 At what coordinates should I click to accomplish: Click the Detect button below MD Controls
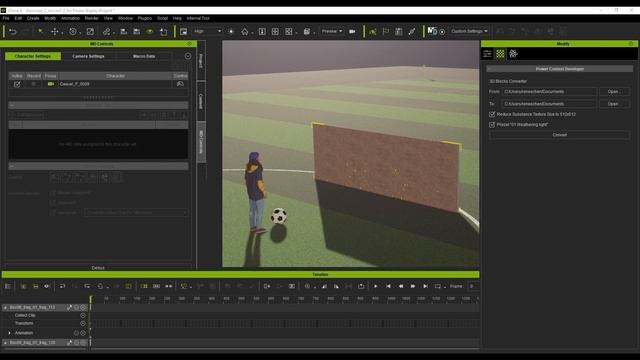98,268
